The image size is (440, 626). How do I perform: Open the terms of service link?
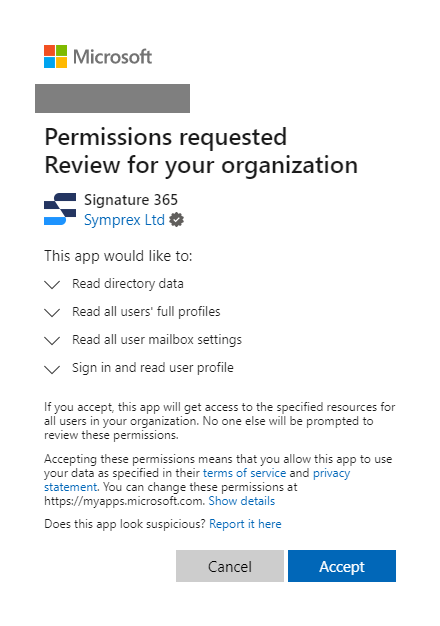[244, 473]
